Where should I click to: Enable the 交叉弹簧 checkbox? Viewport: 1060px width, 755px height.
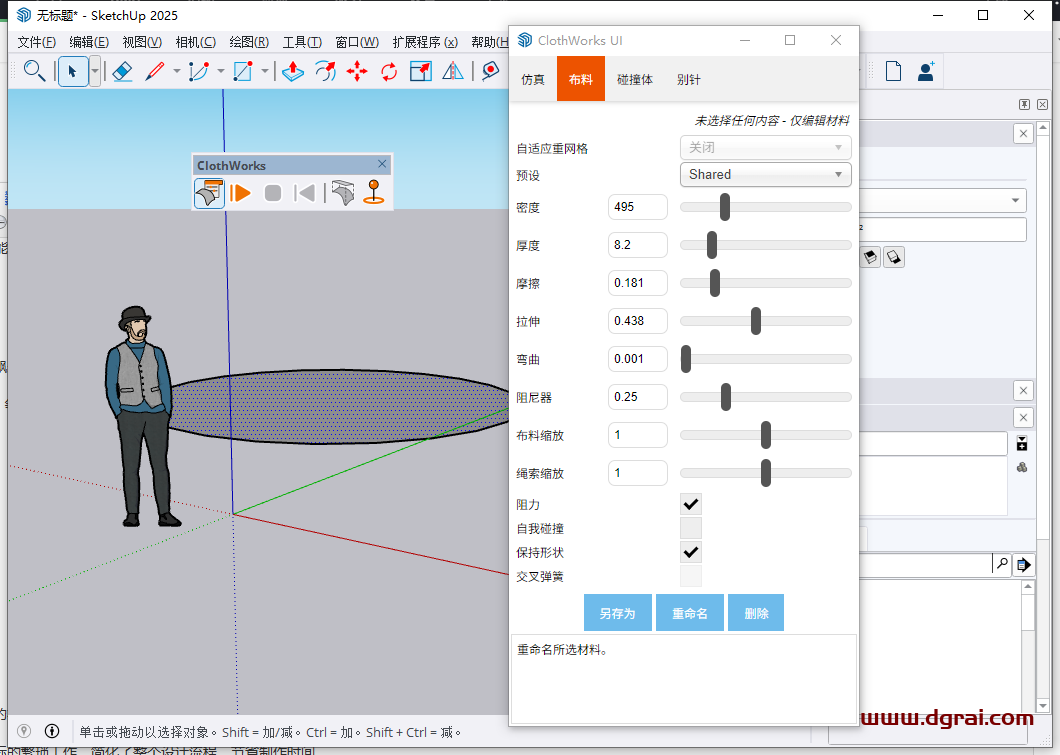[x=691, y=576]
